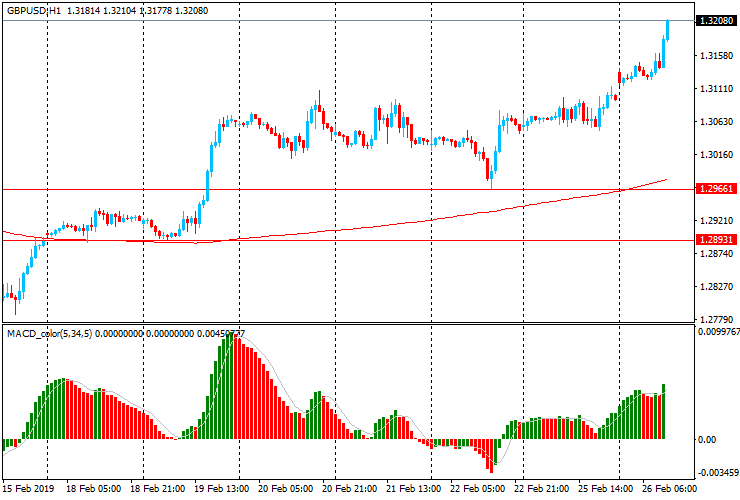Click price scale value 1.28270

coord(716,287)
